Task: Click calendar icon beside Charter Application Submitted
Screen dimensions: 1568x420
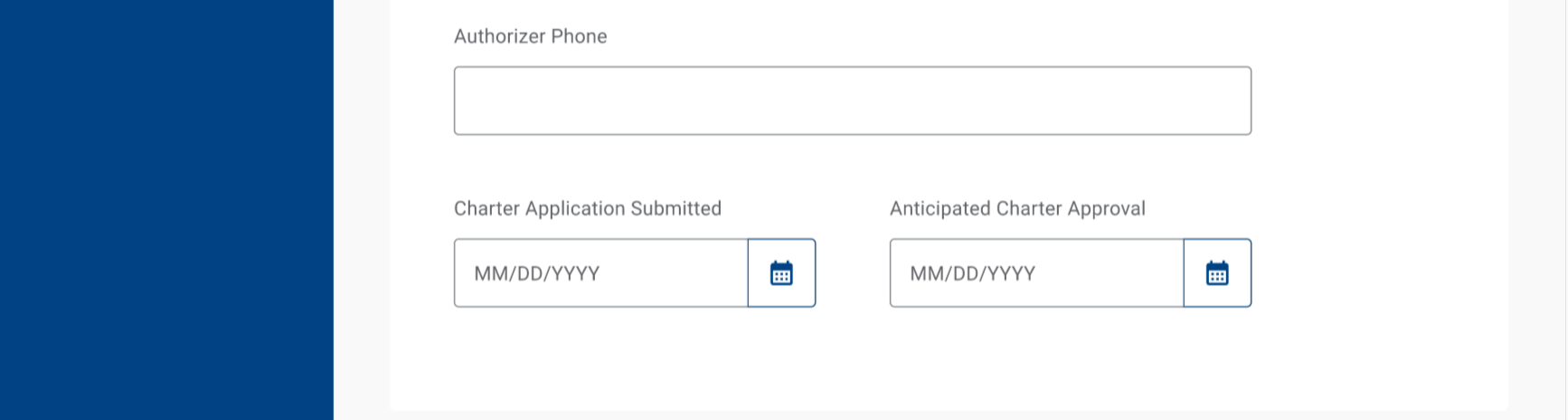Action: [x=781, y=273]
